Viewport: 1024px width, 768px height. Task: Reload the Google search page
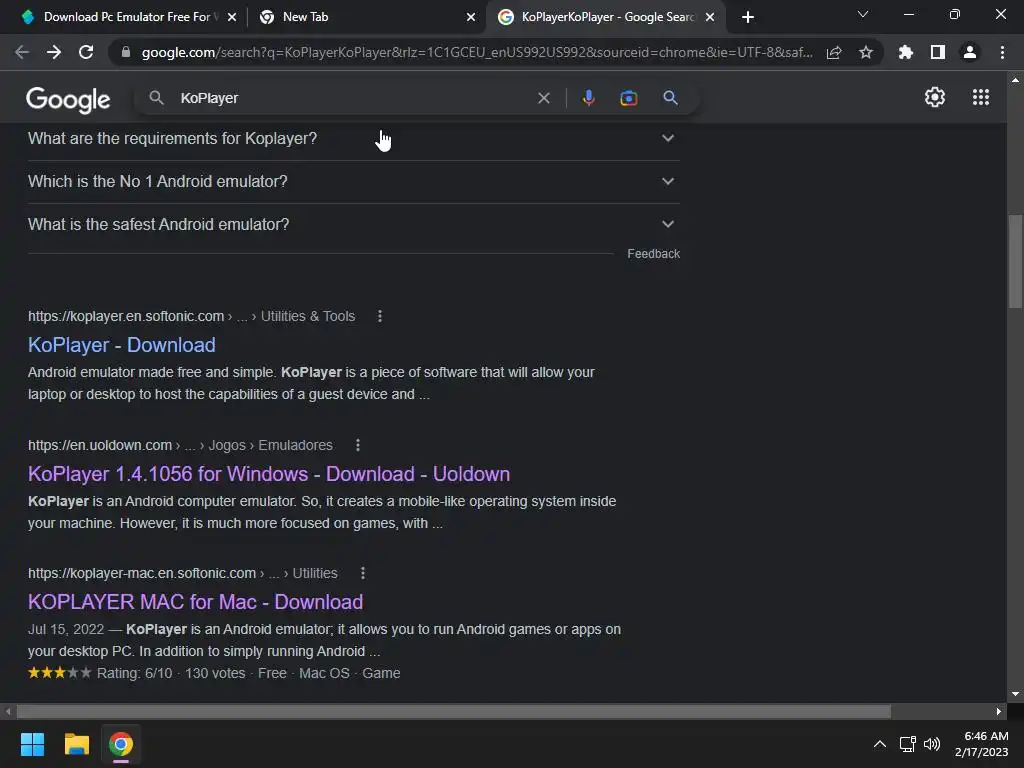86,52
